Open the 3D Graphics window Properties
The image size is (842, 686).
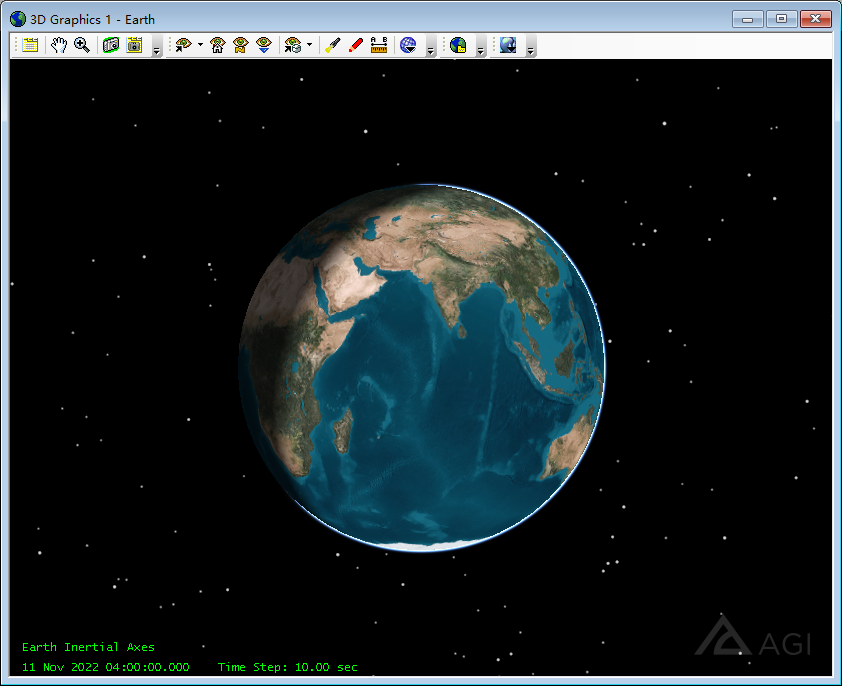click(x=27, y=45)
